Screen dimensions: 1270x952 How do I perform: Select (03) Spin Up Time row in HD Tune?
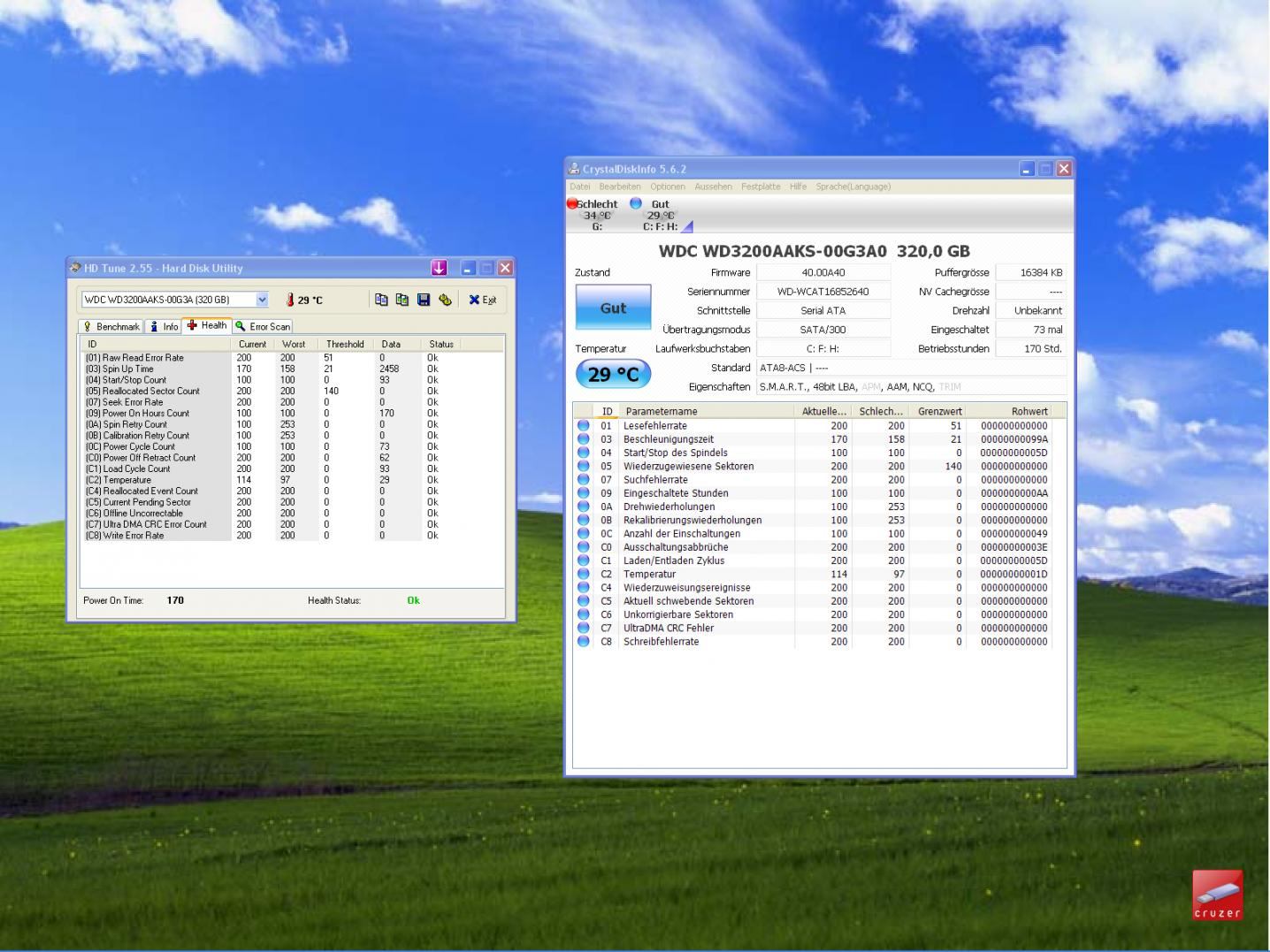pos(292,369)
